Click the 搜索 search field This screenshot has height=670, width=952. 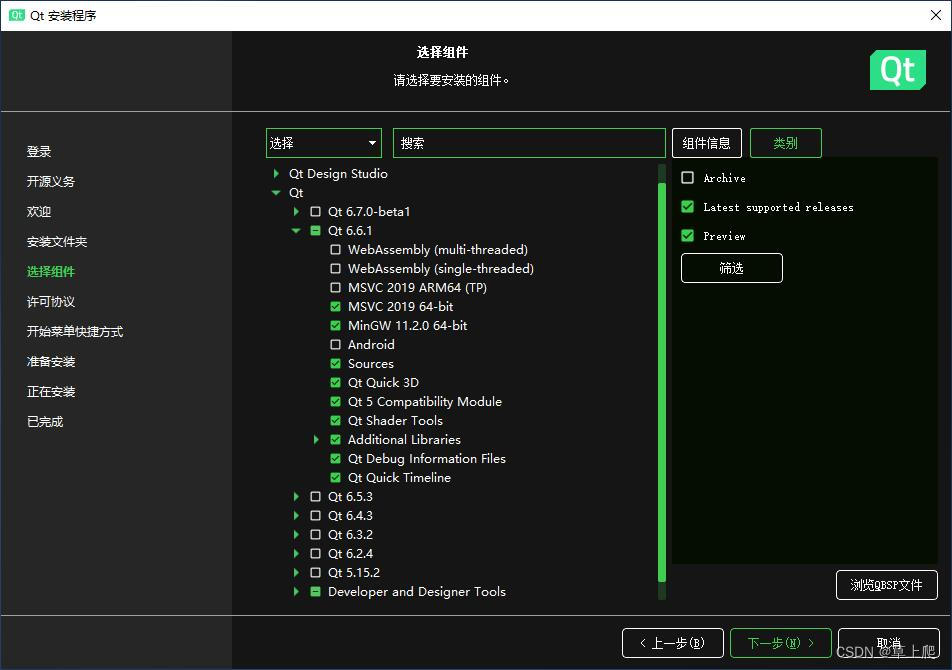click(x=529, y=143)
